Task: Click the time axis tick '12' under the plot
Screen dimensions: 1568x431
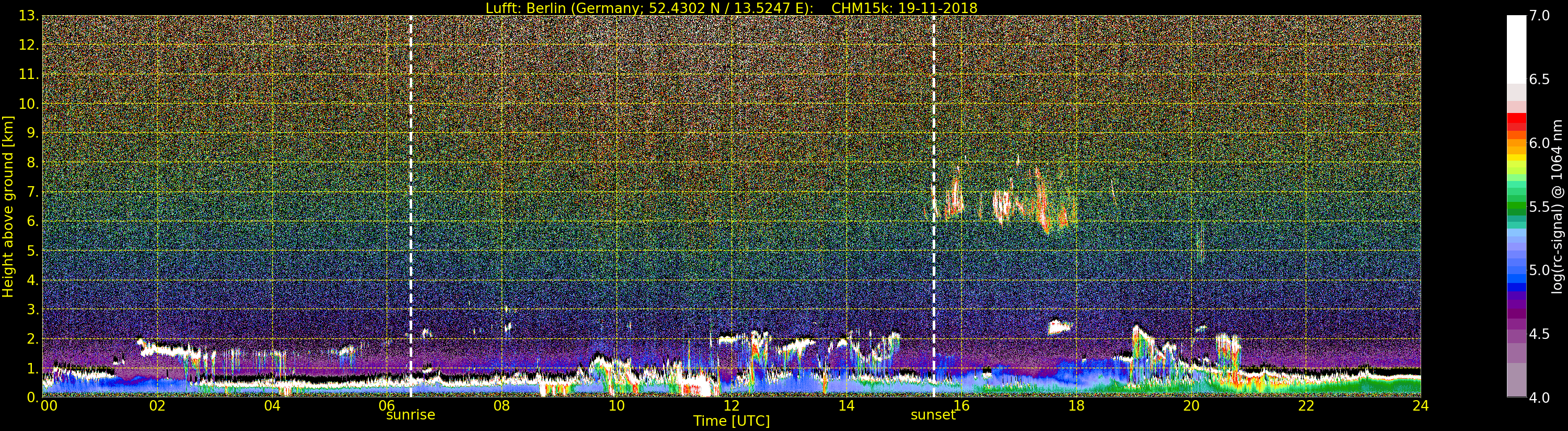Action: click(x=731, y=406)
